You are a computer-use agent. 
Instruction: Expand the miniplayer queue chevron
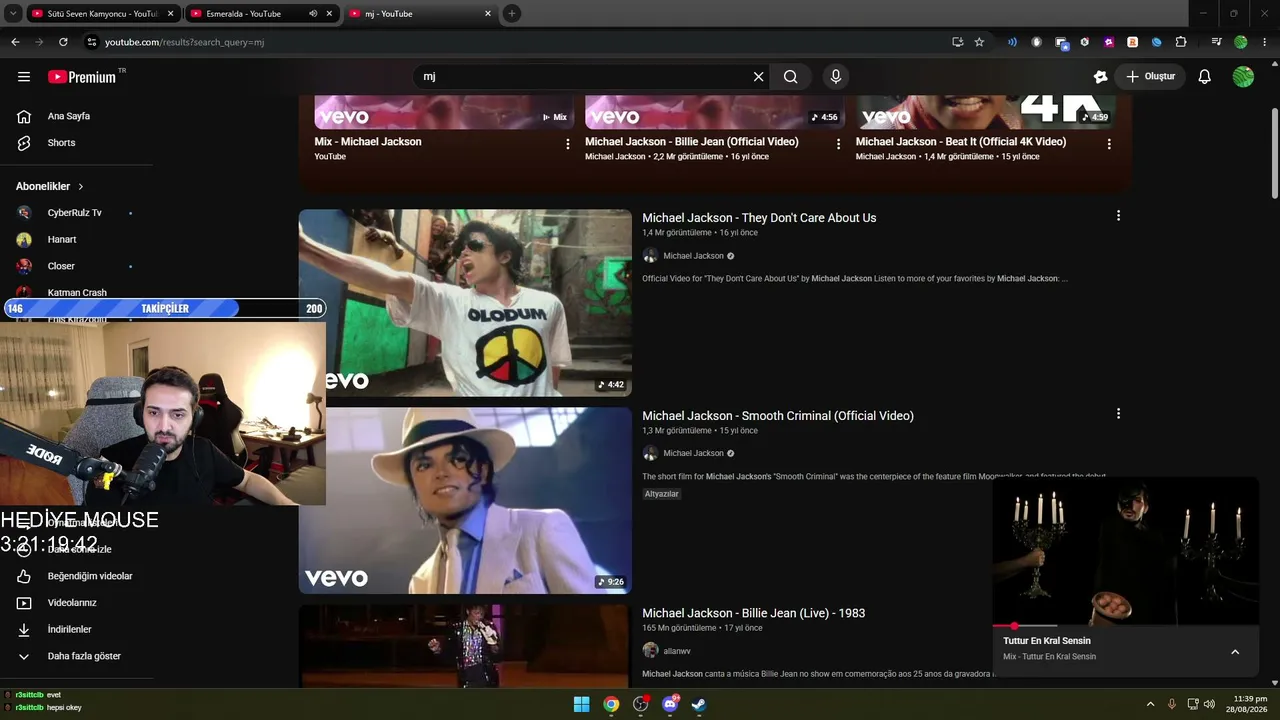click(x=1235, y=652)
